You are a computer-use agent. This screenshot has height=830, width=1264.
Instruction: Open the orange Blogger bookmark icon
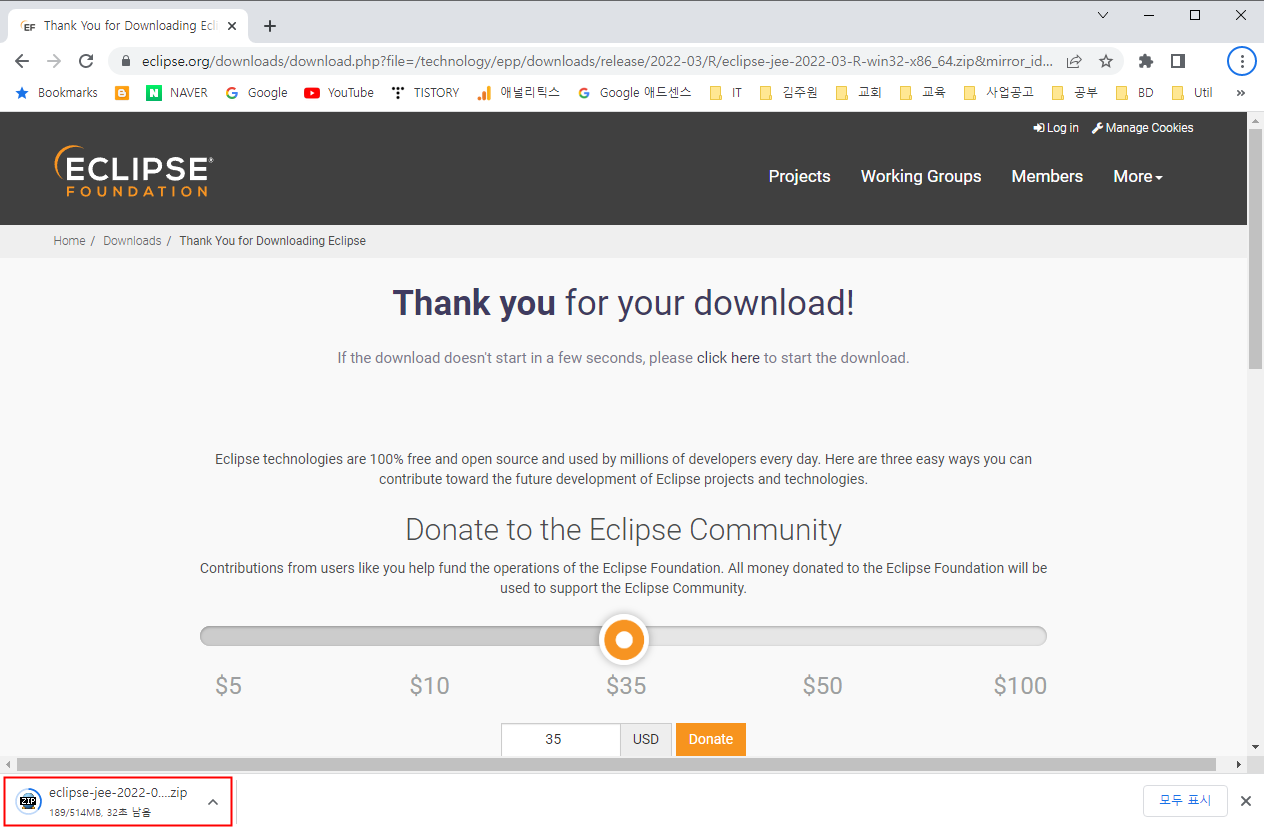click(x=122, y=92)
